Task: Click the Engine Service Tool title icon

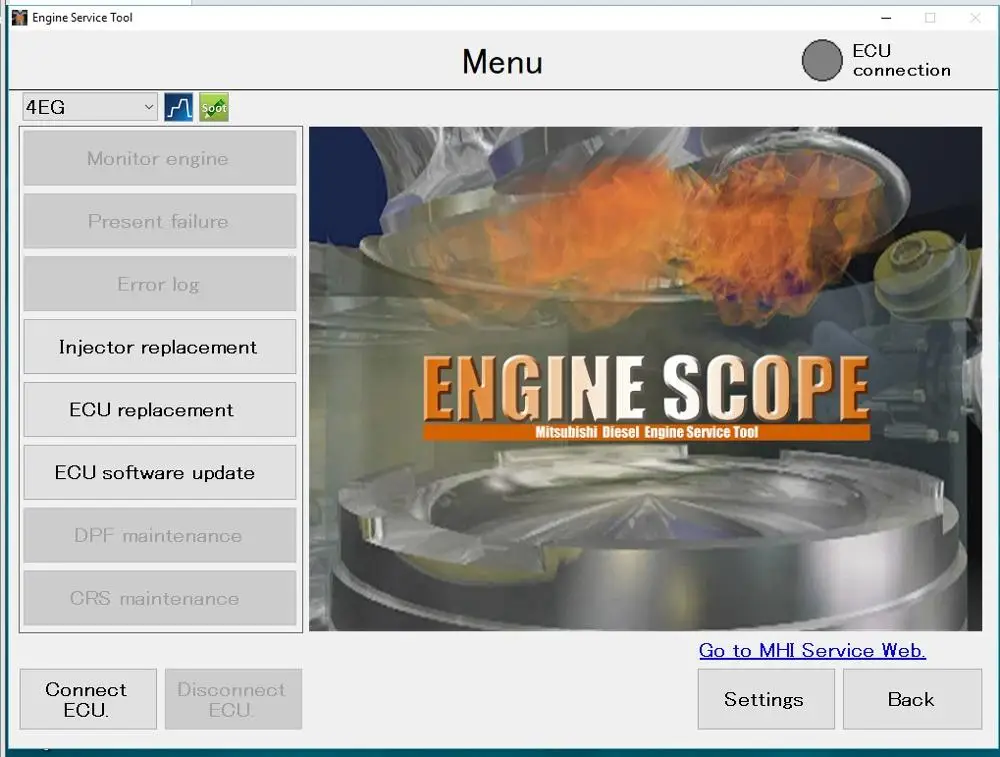Action: [x=20, y=18]
